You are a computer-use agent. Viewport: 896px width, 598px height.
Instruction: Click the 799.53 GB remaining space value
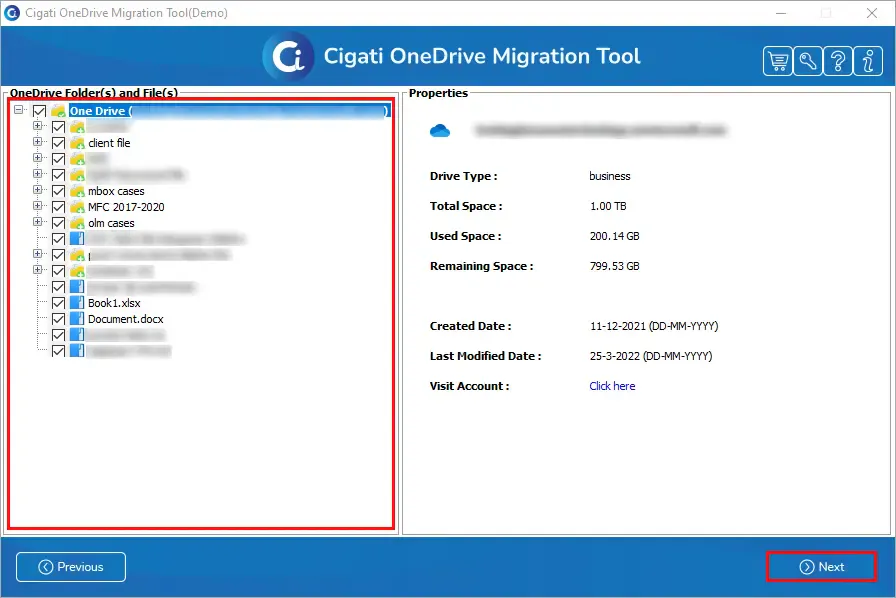point(614,266)
